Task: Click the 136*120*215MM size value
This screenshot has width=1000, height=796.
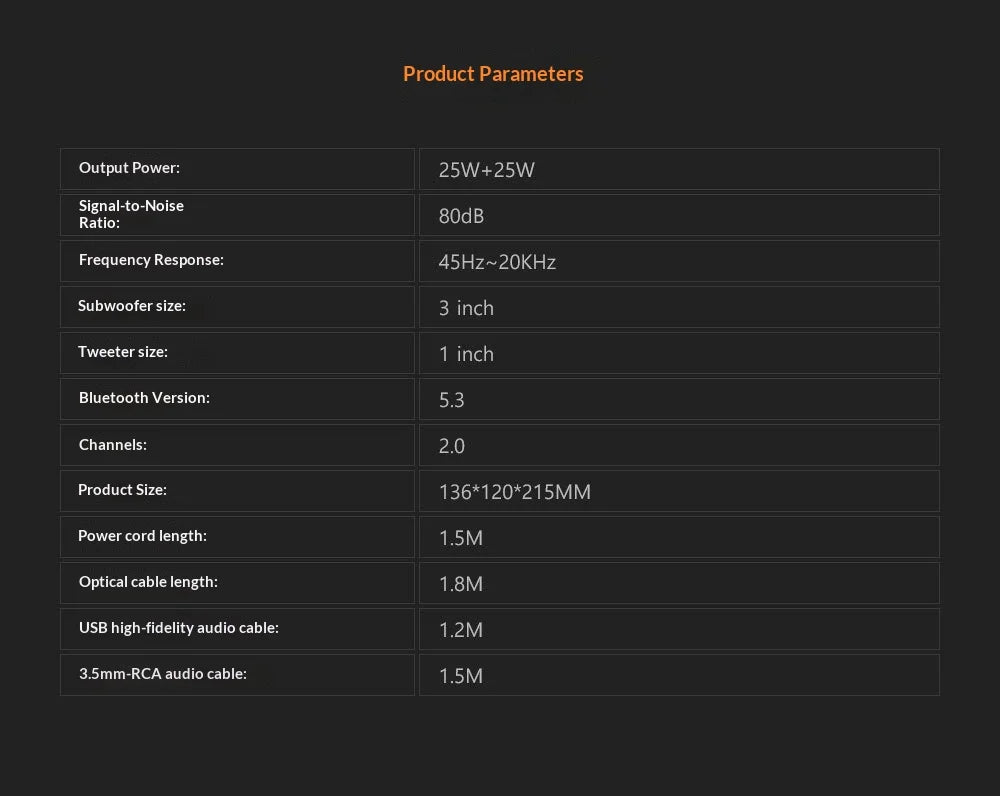Action: click(x=515, y=492)
